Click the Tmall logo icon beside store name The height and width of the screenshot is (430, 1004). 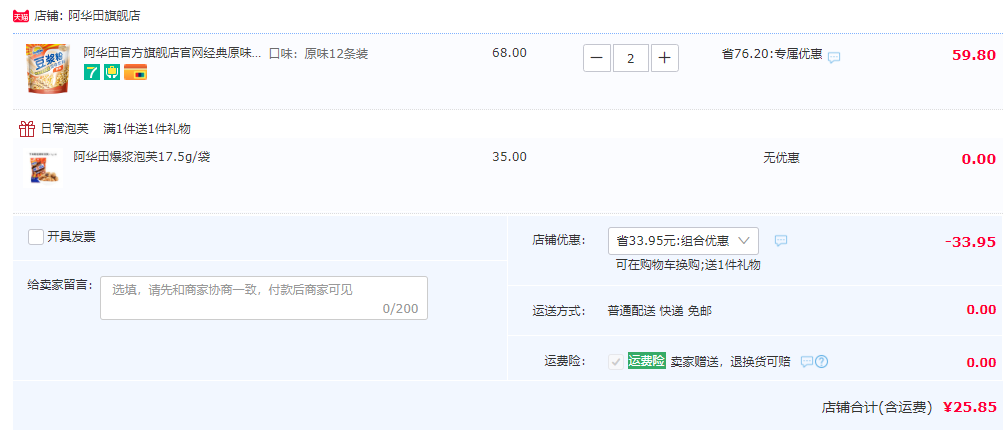pyautogui.click(x=21, y=16)
